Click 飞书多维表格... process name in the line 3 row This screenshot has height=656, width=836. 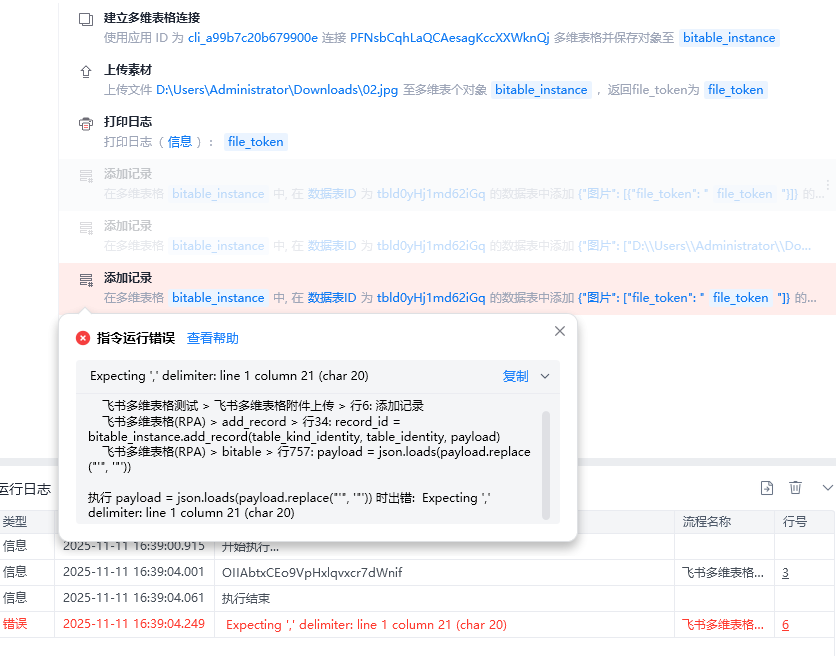pos(722,573)
